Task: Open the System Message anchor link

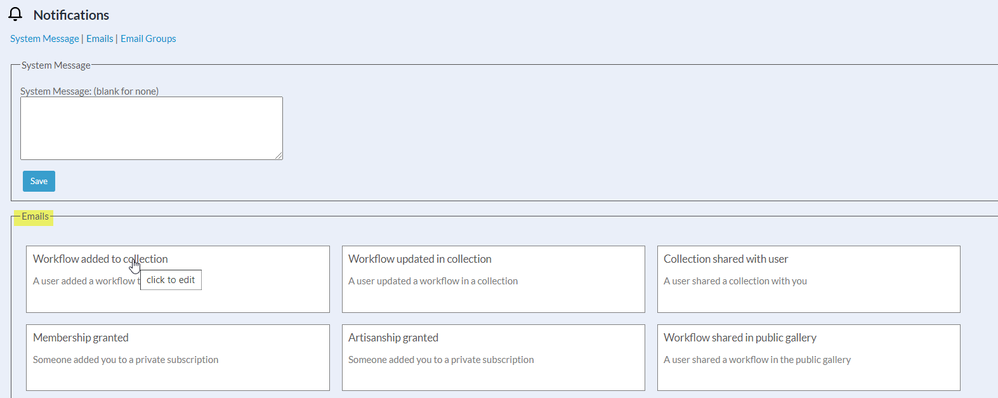Action: (x=45, y=39)
